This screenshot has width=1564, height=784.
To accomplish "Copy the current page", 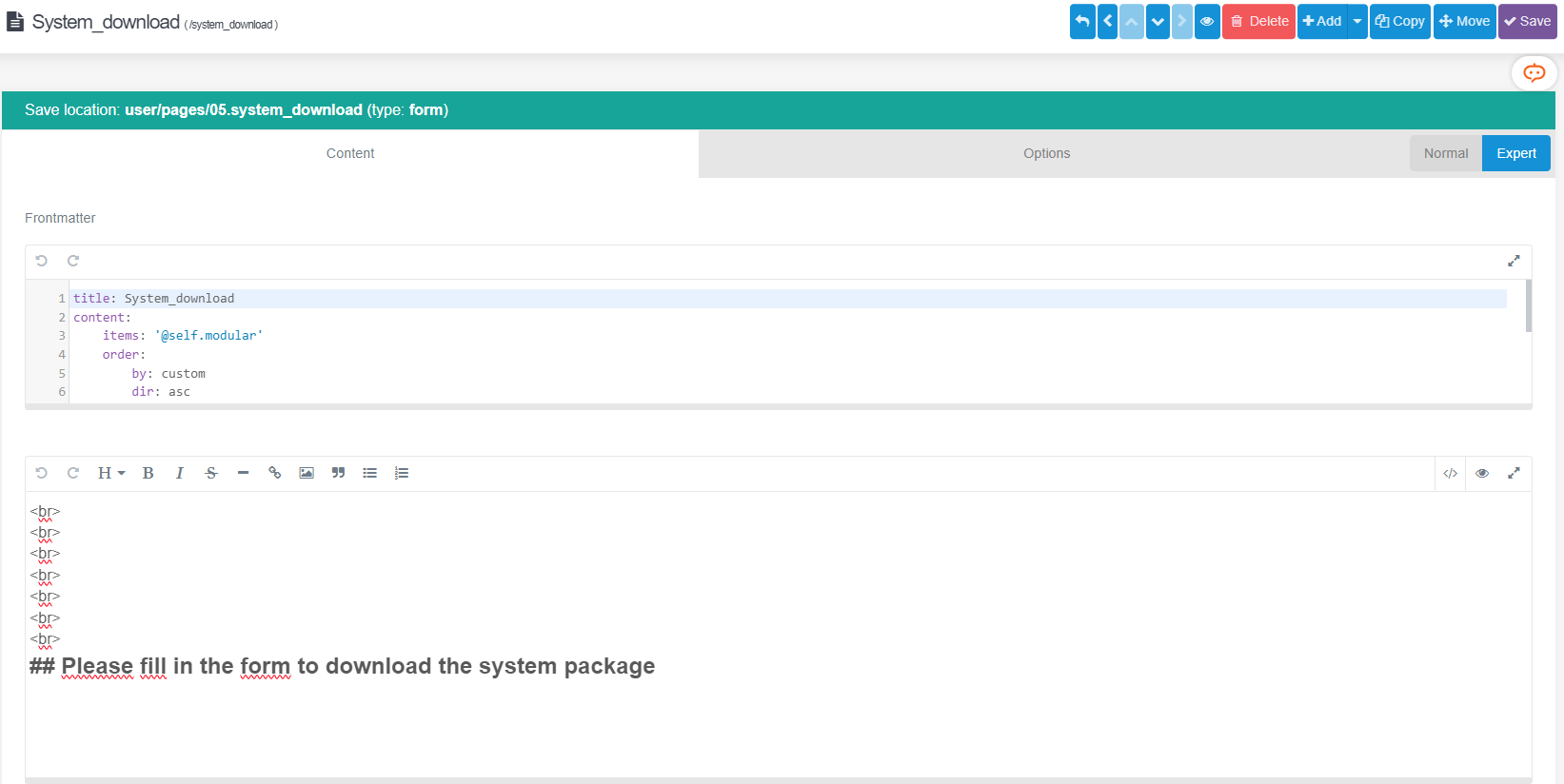I will click(x=1400, y=21).
